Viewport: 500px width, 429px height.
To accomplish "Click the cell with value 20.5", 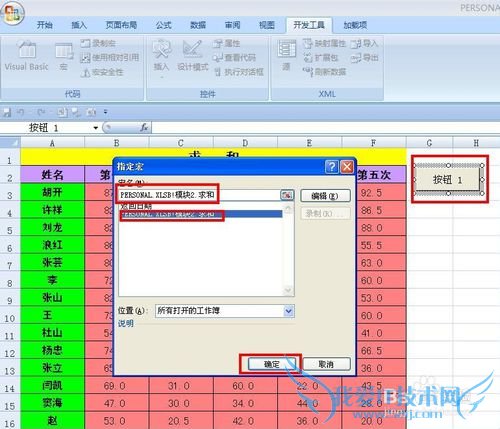I will [181, 421].
